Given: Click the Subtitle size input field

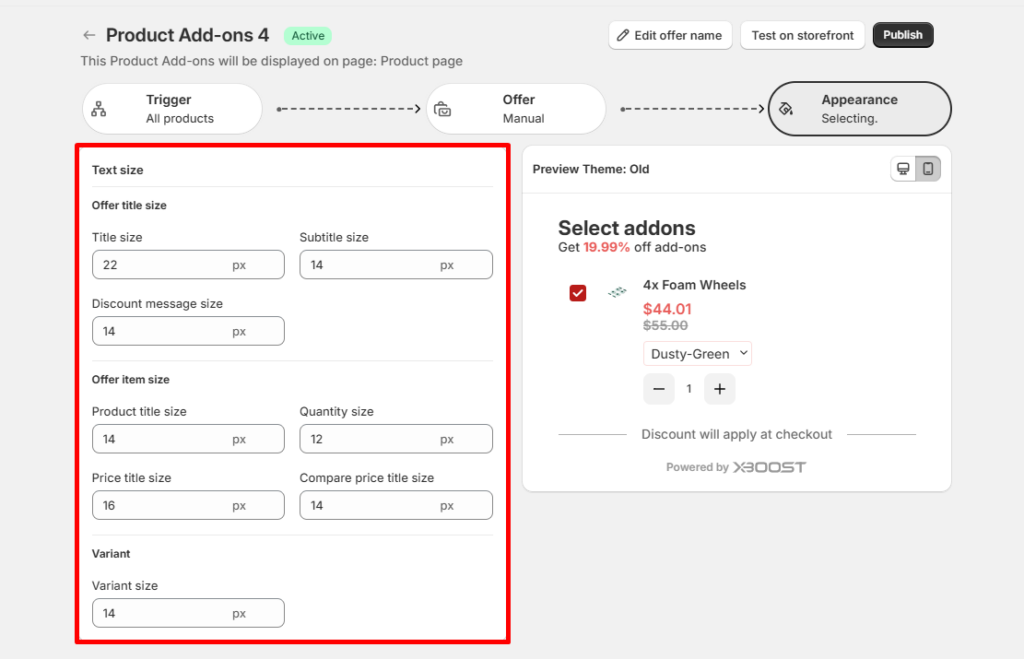Looking at the screenshot, I should pos(368,265).
